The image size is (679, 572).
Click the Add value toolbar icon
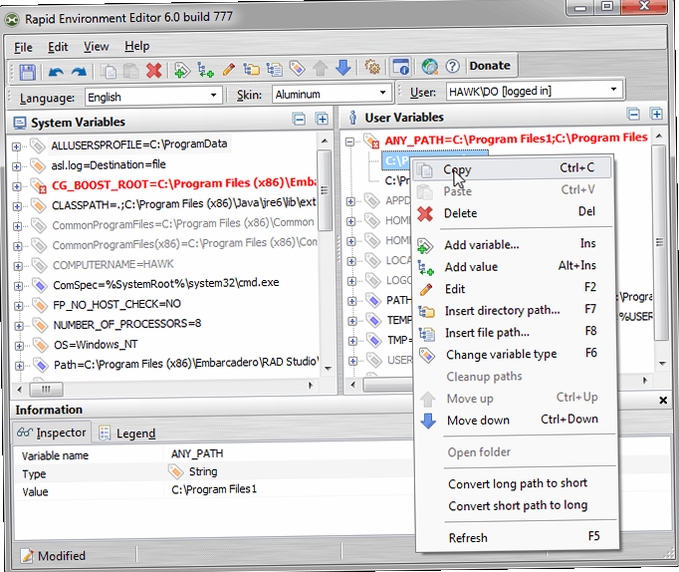pyautogui.click(x=205, y=70)
